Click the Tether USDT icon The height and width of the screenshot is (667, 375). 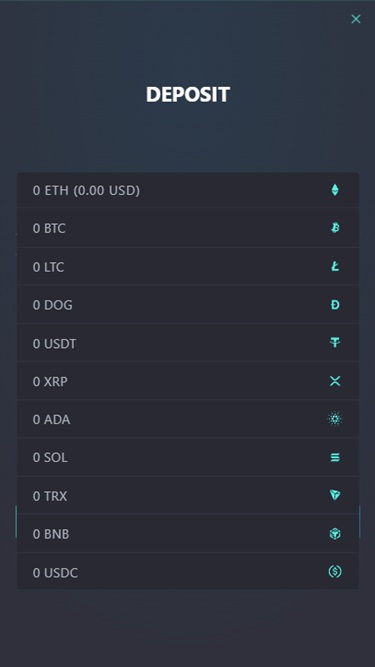click(x=335, y=342)
